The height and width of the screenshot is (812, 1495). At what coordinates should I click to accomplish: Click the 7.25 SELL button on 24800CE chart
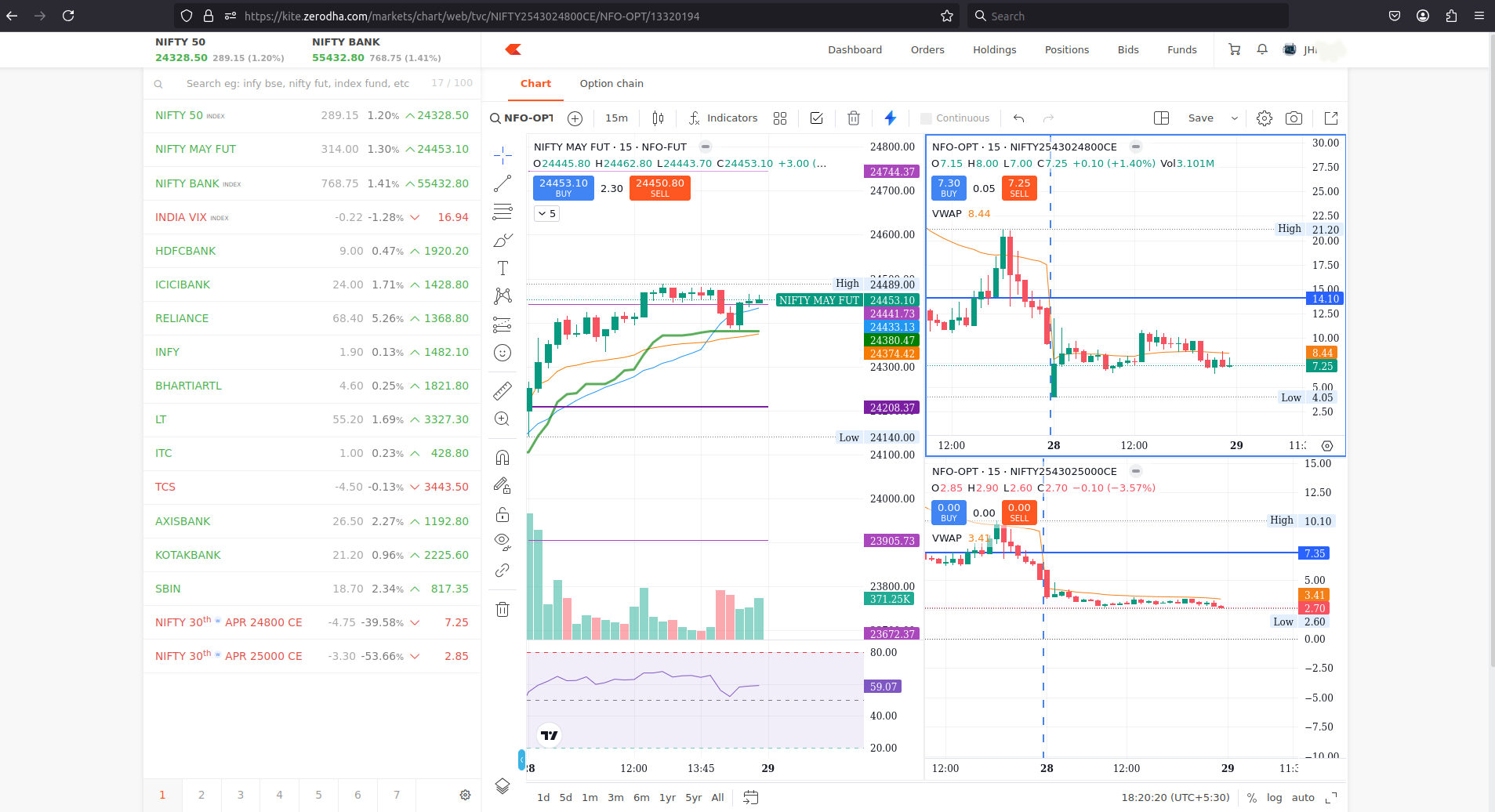click(1019, 187)
